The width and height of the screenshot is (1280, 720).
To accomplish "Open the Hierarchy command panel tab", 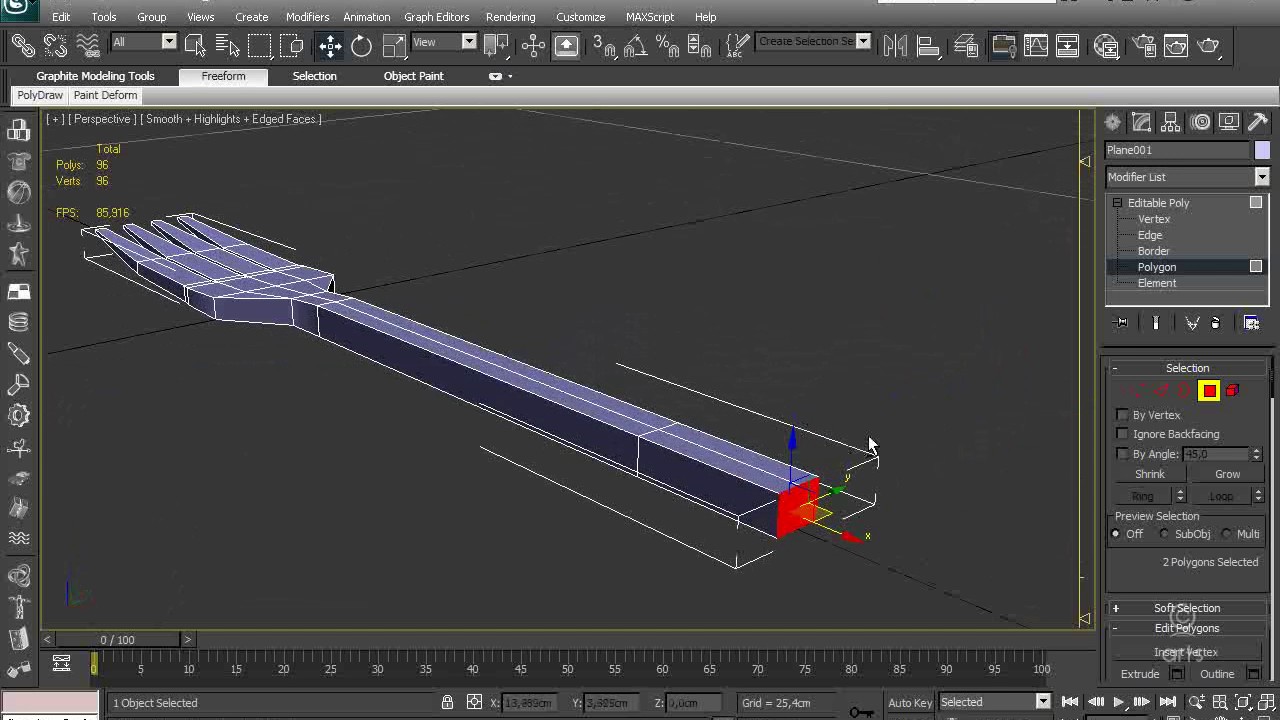I will tap(1170, 122).
